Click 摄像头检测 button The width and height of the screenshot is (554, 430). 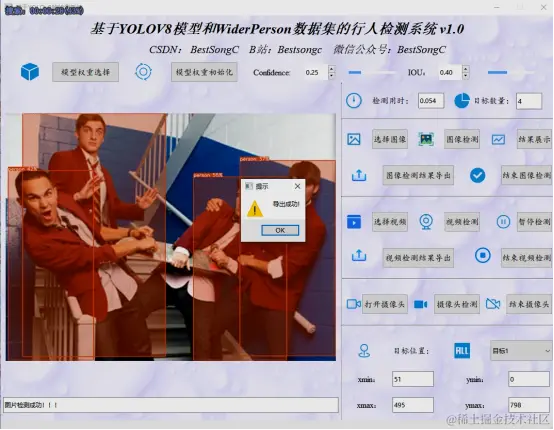457,304
